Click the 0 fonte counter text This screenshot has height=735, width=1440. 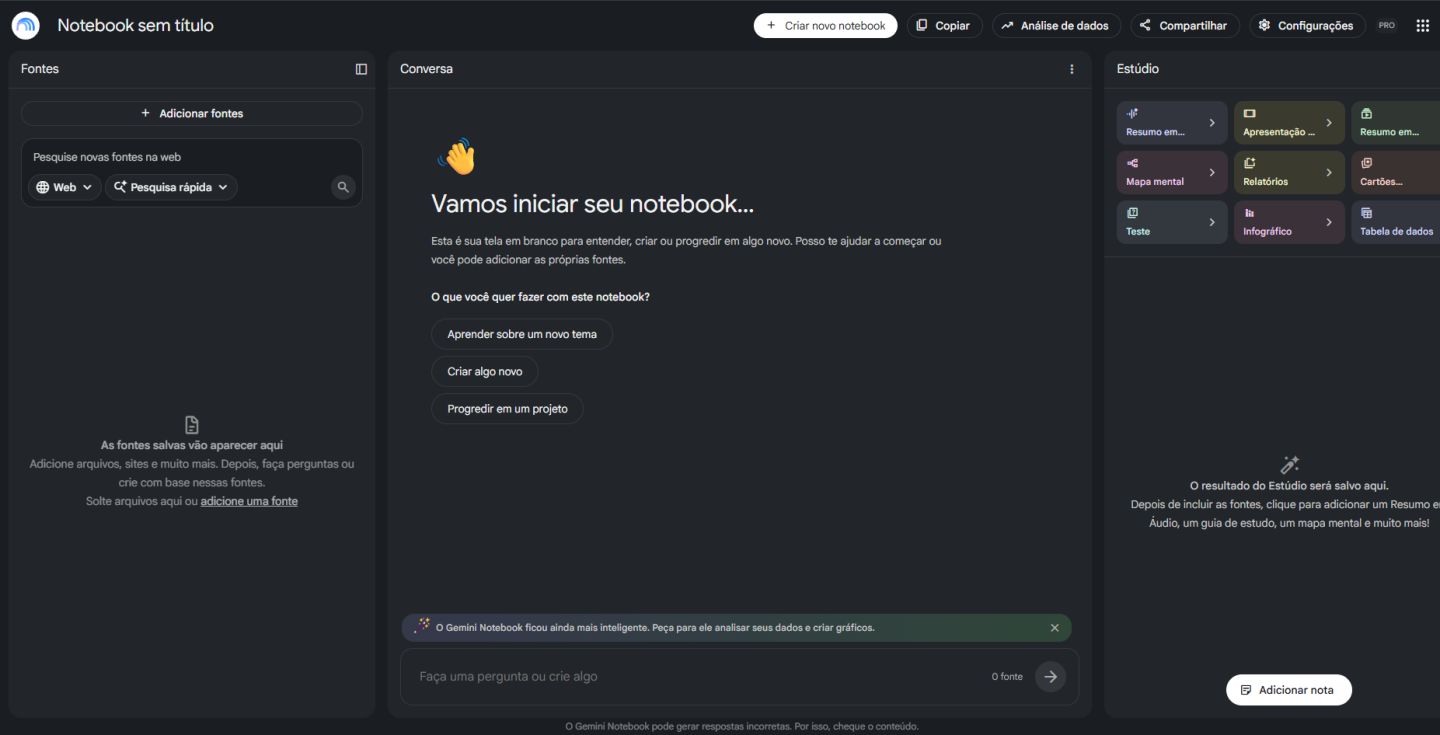1007,677
